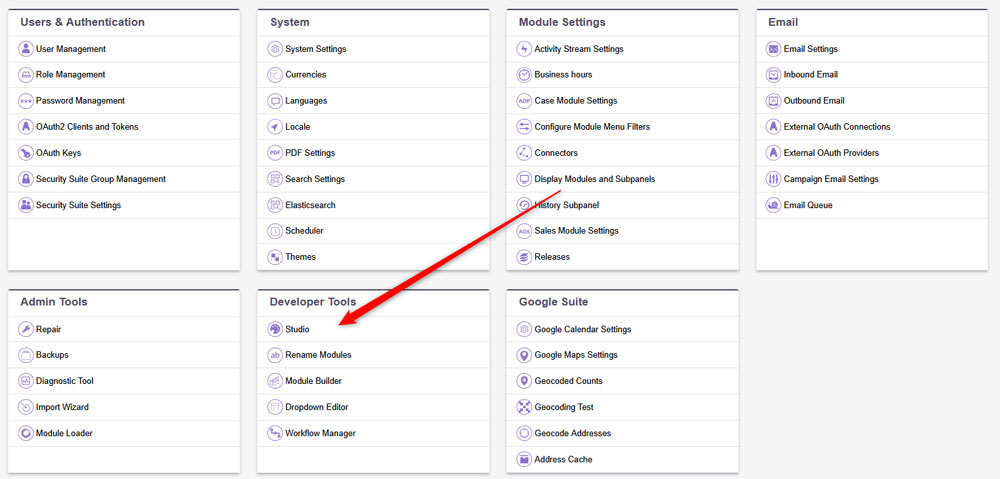The image size is (1000, 479).
Task: Click the Business hours clock icon
Action: coord(524,75)
